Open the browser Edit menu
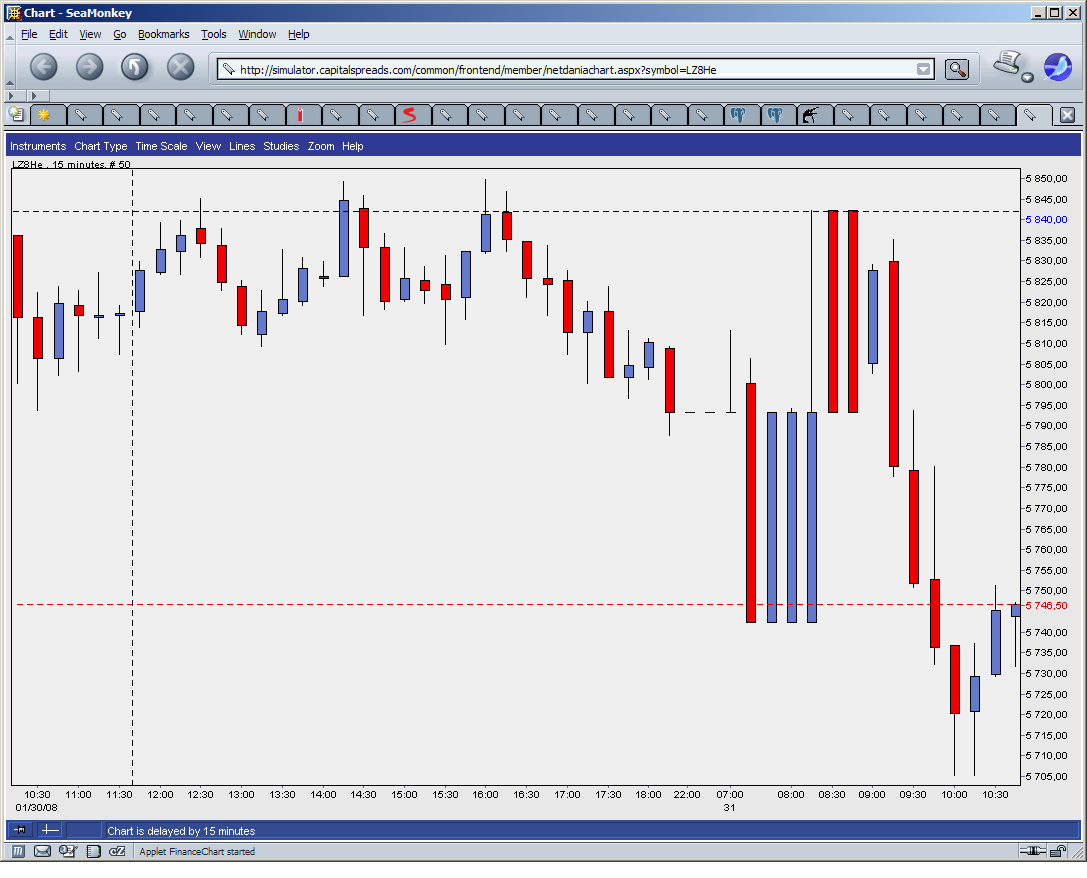The image size is (1087, 878). (58, 34)
